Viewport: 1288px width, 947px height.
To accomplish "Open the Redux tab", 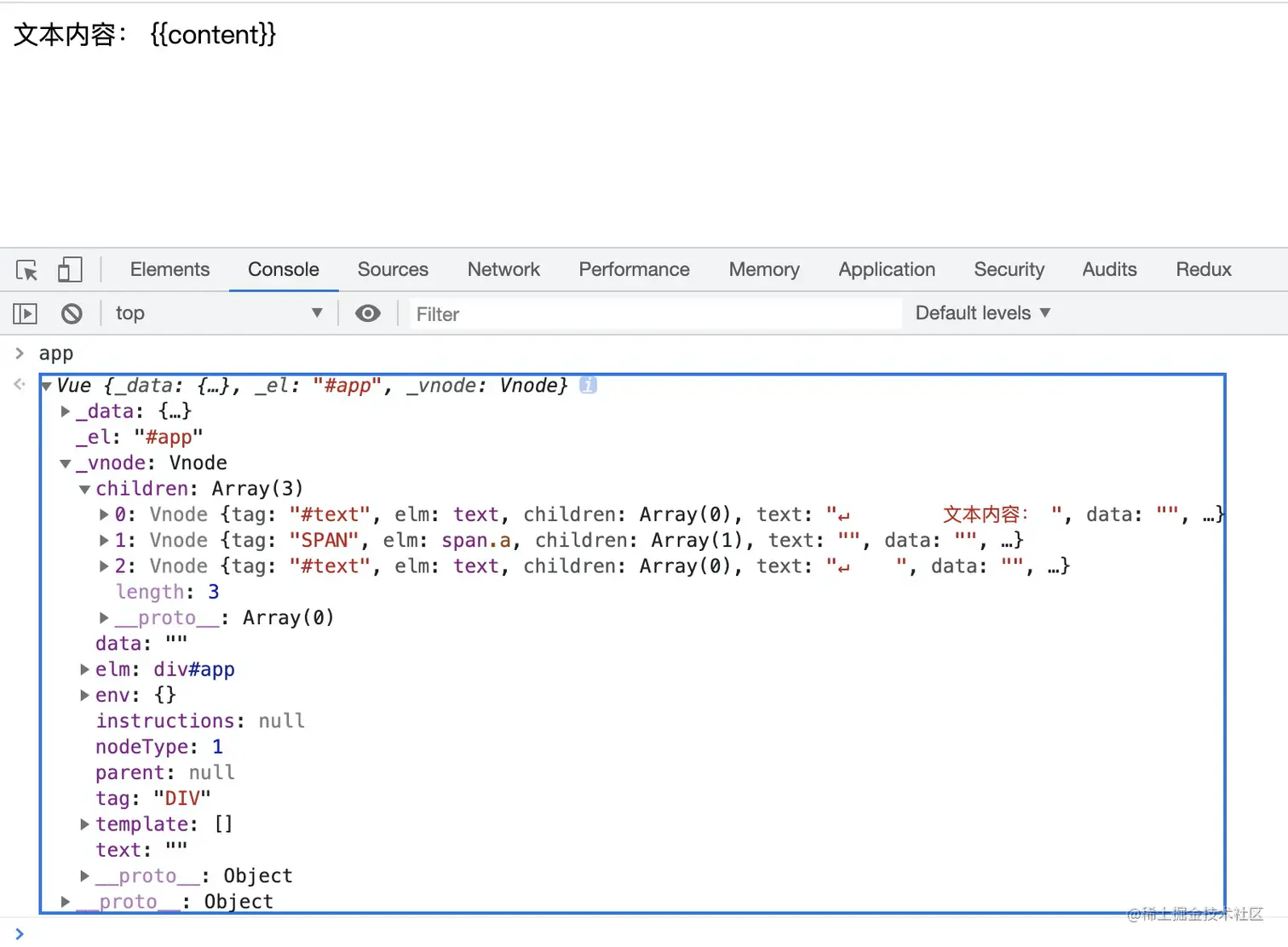I will tap(1203, 269).
